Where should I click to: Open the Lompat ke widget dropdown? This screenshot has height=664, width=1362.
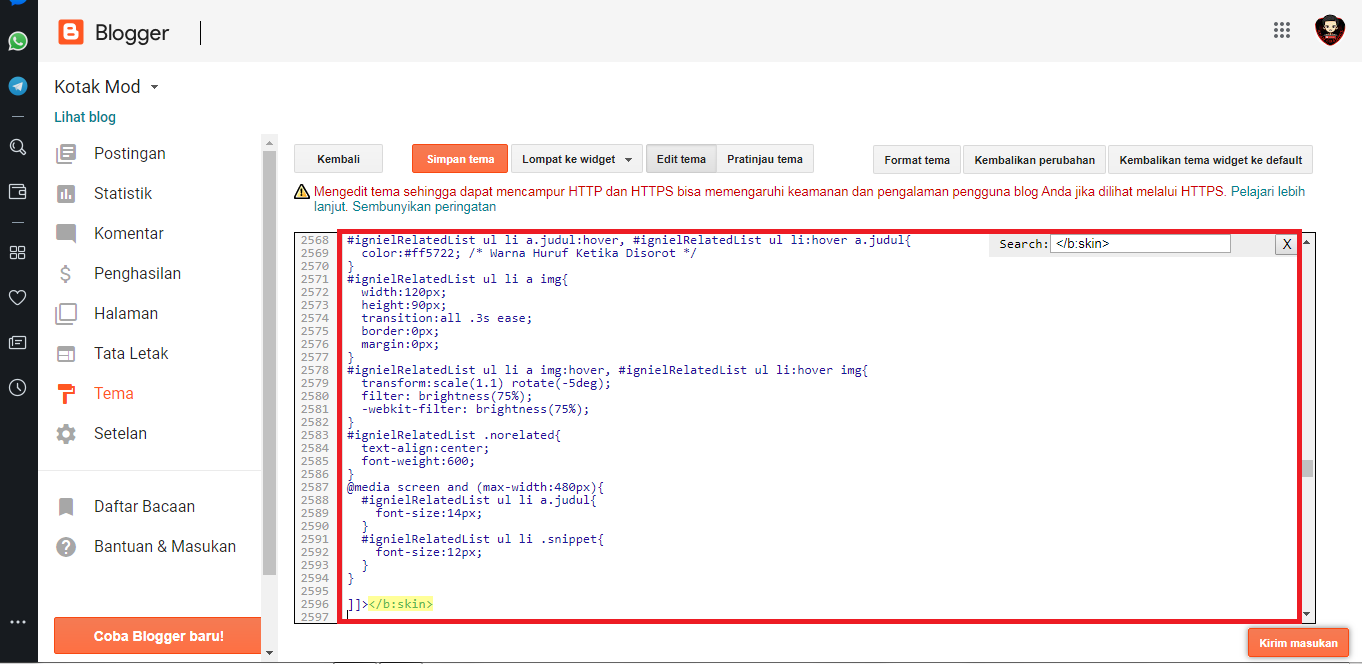coord(577,159)
